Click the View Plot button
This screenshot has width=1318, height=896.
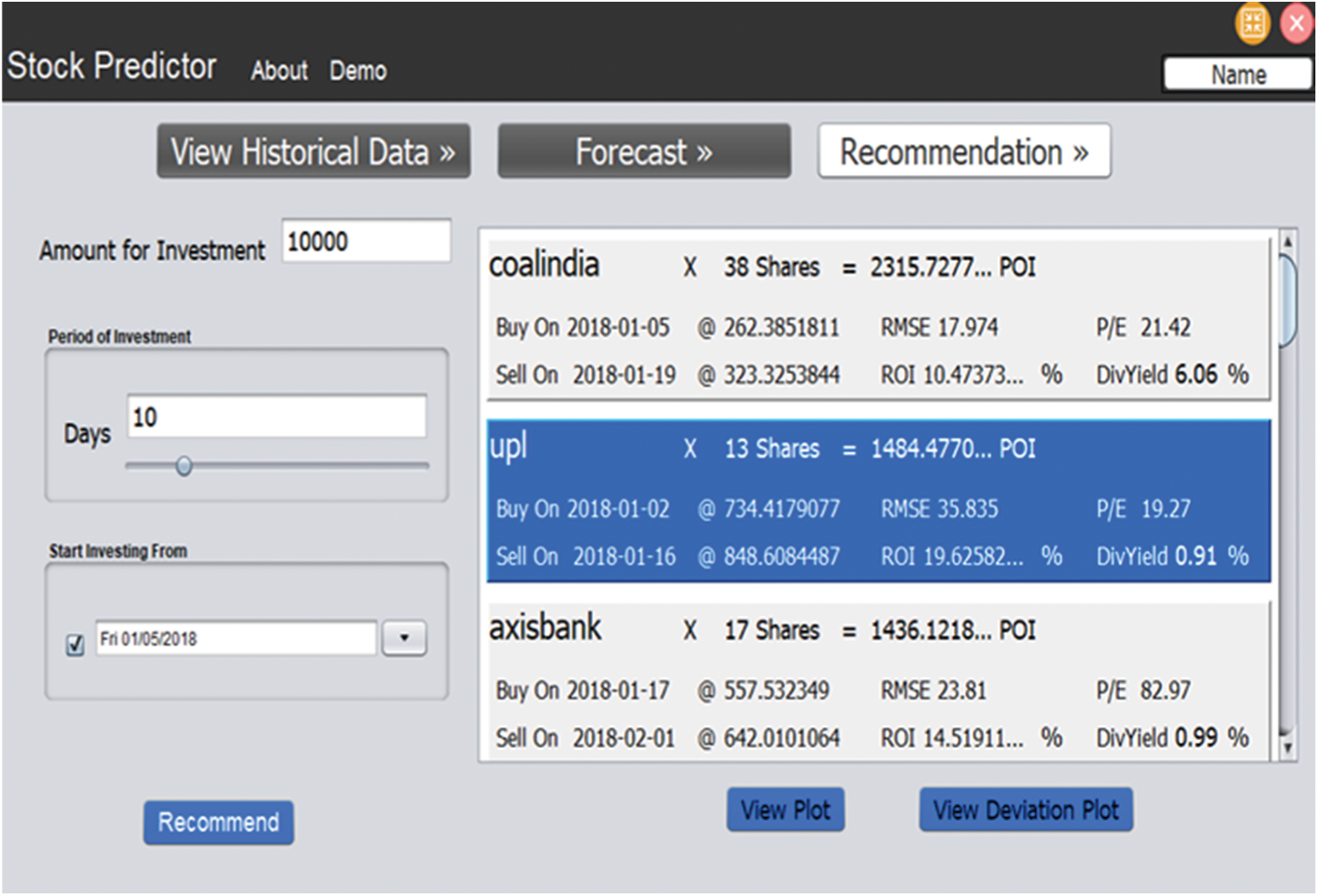pos(785,810)
